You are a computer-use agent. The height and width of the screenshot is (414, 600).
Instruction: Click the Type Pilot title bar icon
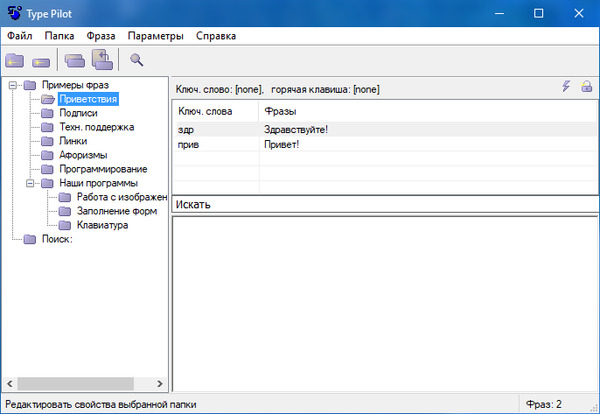click(x=13, y=13)
